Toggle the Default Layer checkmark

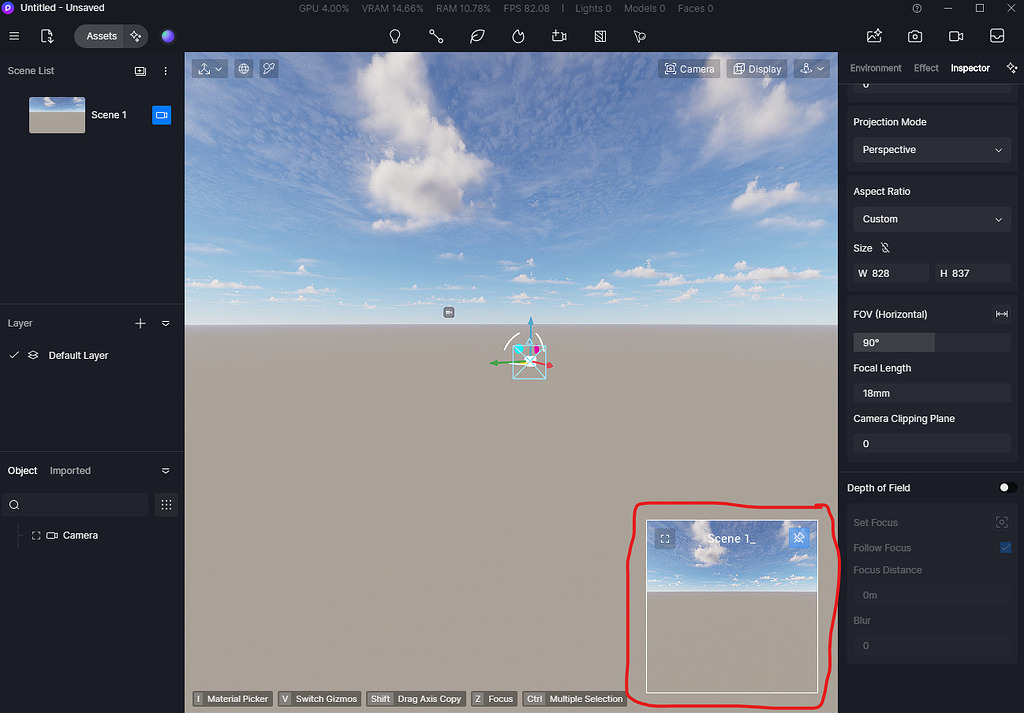click(x=14, y=355)
